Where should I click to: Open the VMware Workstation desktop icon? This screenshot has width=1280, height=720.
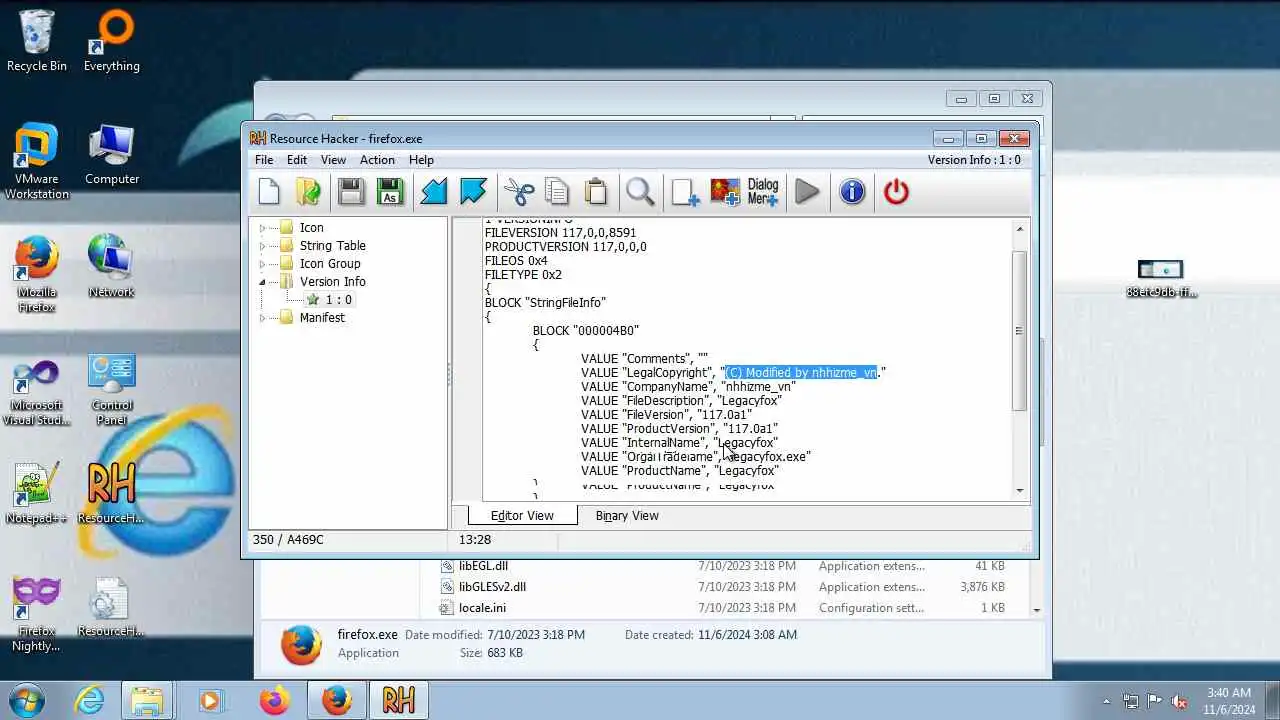[x=37, y=161]
